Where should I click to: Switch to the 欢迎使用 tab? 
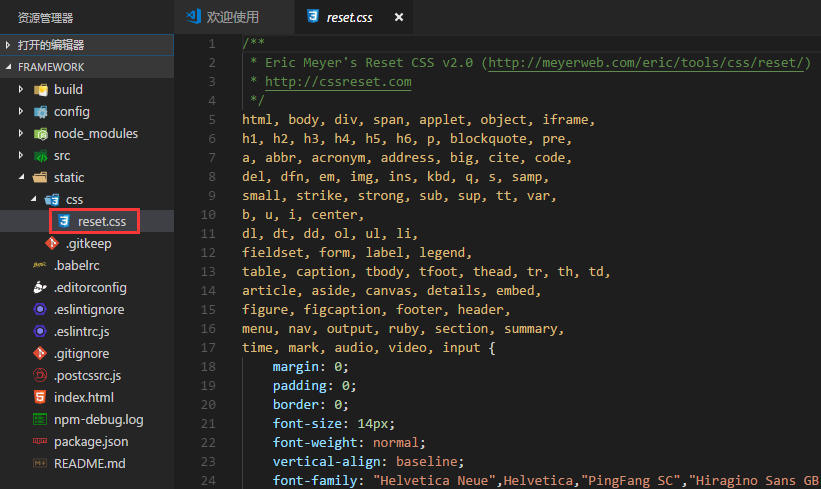(234, 17)
